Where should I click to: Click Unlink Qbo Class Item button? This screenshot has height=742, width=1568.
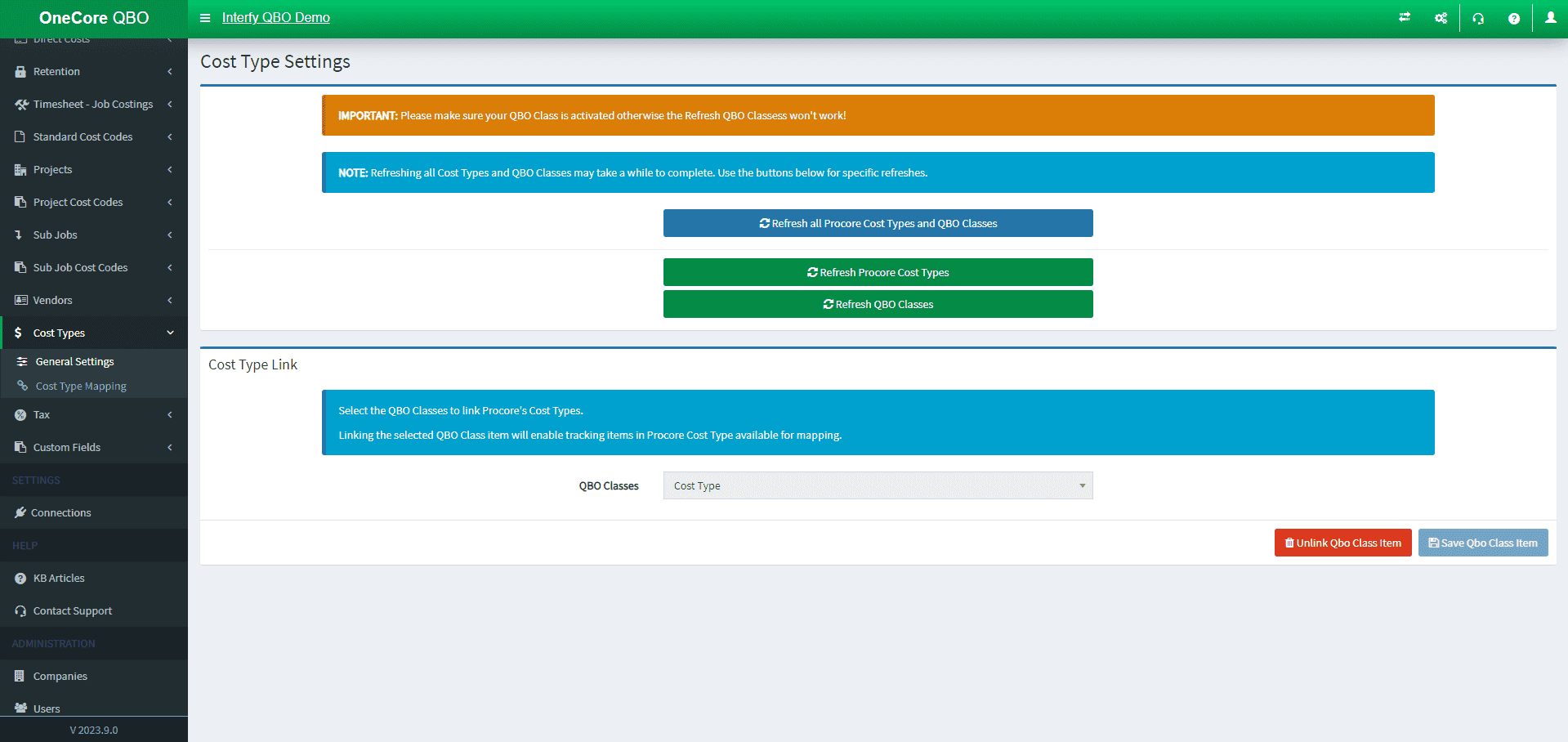(1342, 543)
